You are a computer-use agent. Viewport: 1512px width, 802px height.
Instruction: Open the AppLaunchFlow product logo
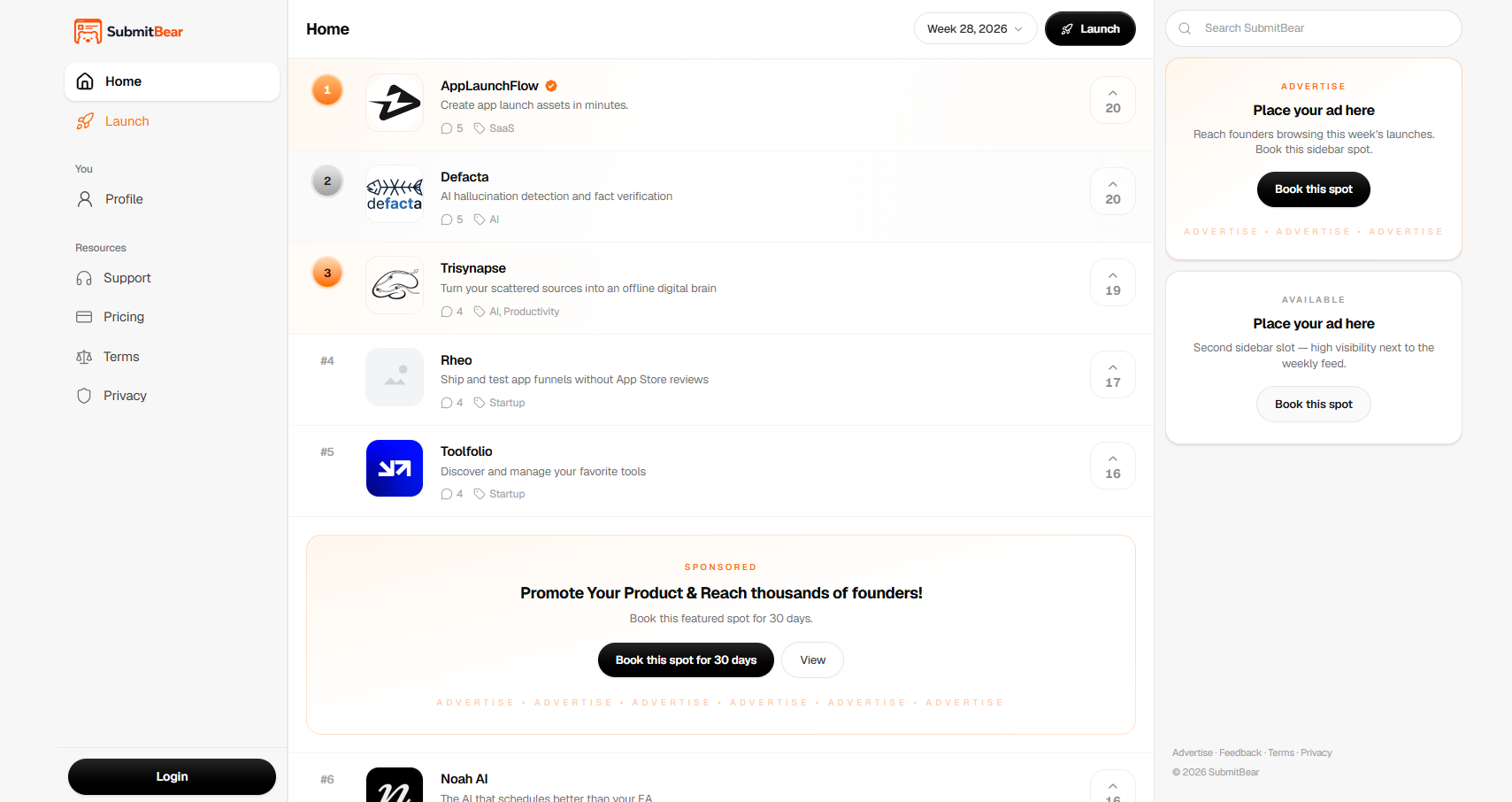tap(395, 103)
